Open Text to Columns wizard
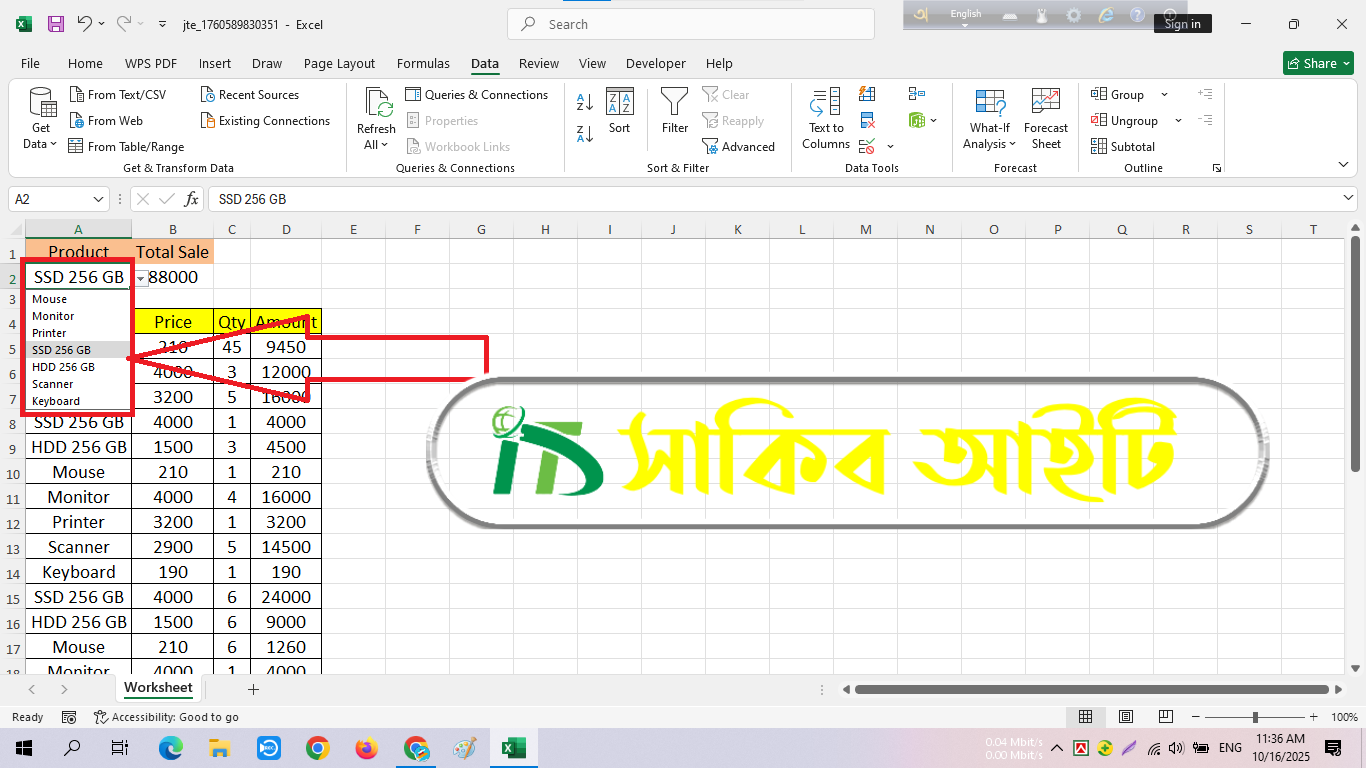This screenshot has width=1366, height=768. click(826, 118)
